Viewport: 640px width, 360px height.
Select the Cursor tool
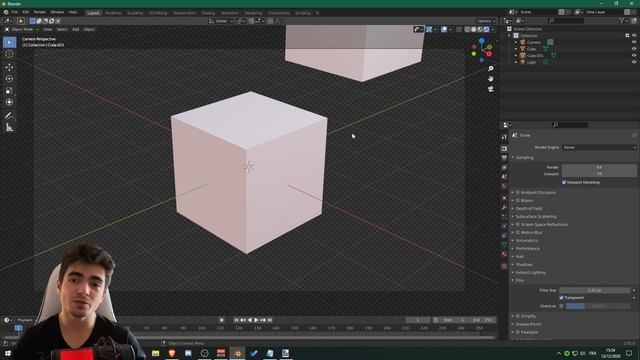pos(9,53)
